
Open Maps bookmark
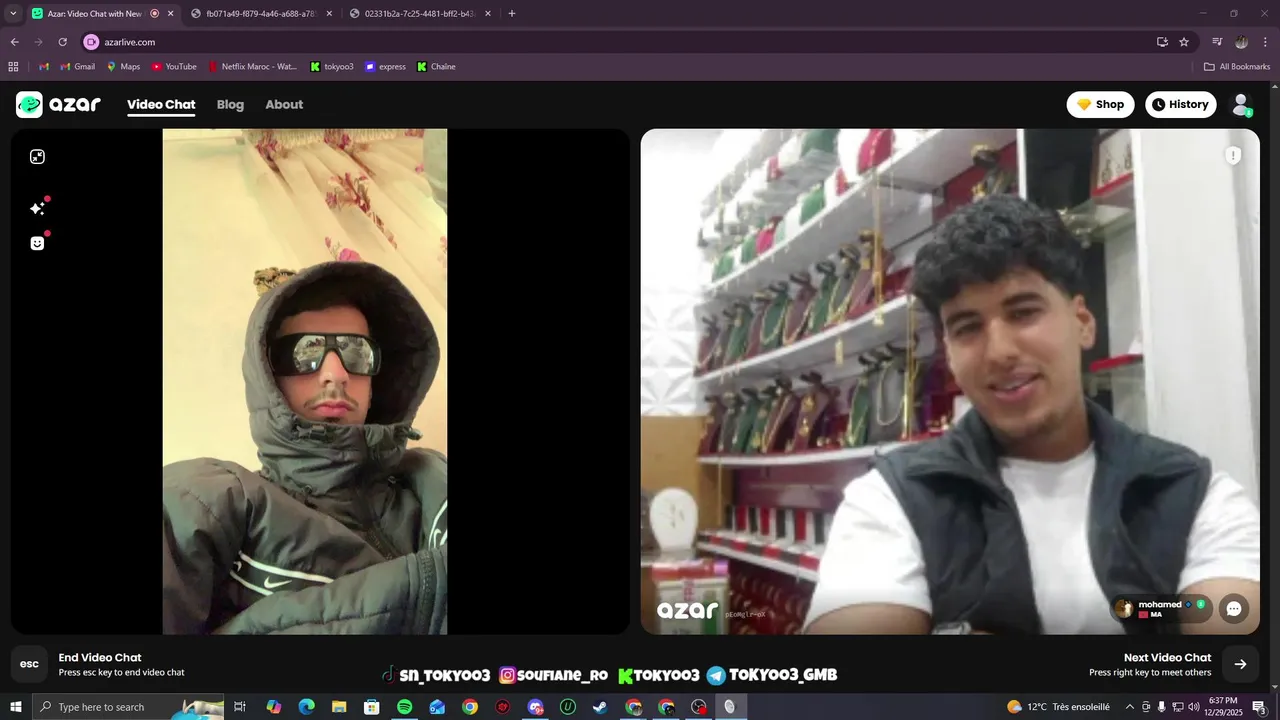pos(123,67)
